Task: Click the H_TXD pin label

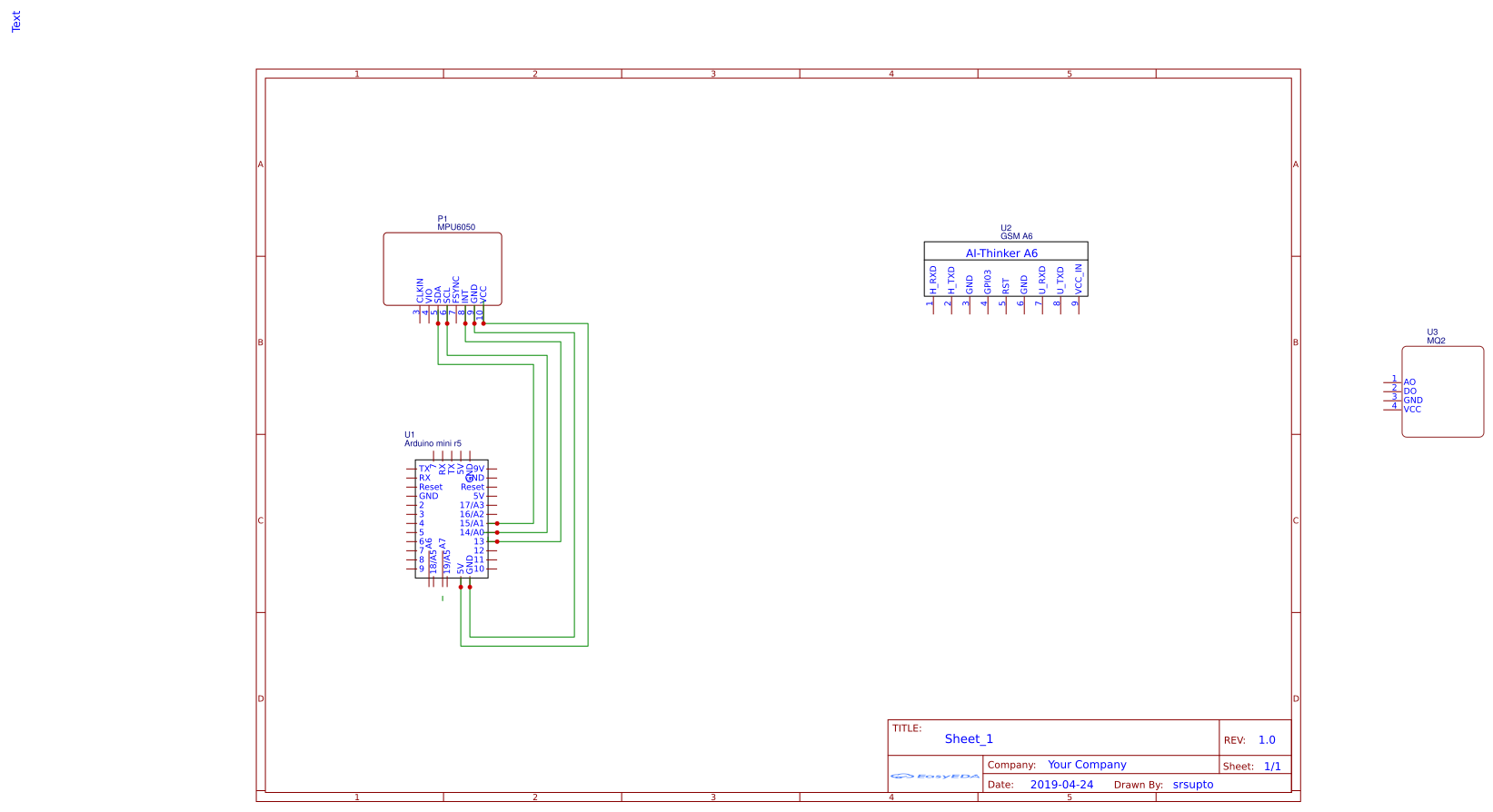Action: coord(951,280)
